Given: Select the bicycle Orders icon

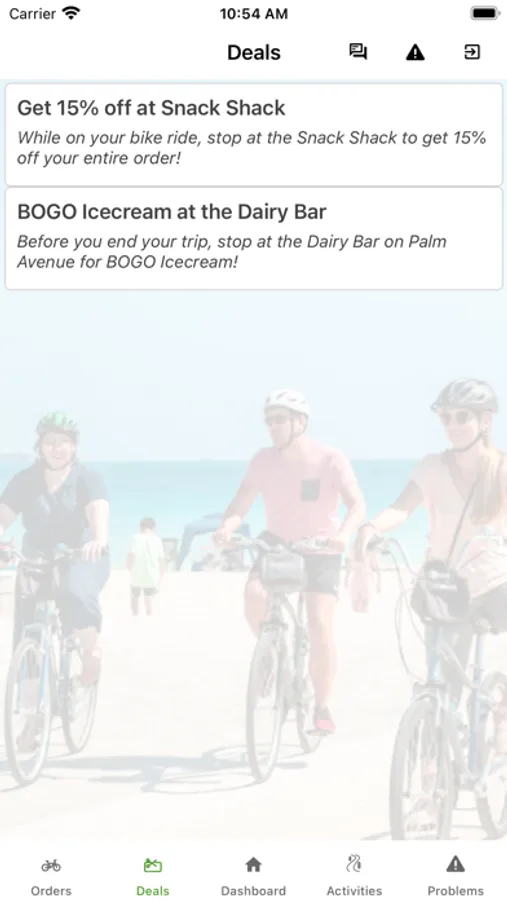Looking at the screenshot, I should coord(51,864).
